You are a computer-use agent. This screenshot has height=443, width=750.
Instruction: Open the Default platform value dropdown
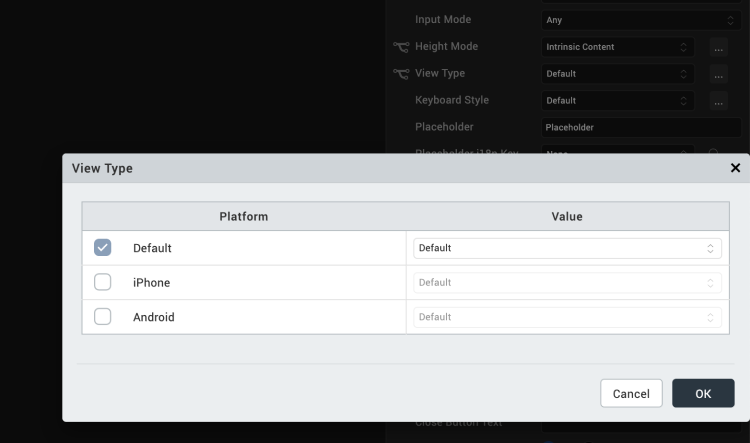(567, 248)
